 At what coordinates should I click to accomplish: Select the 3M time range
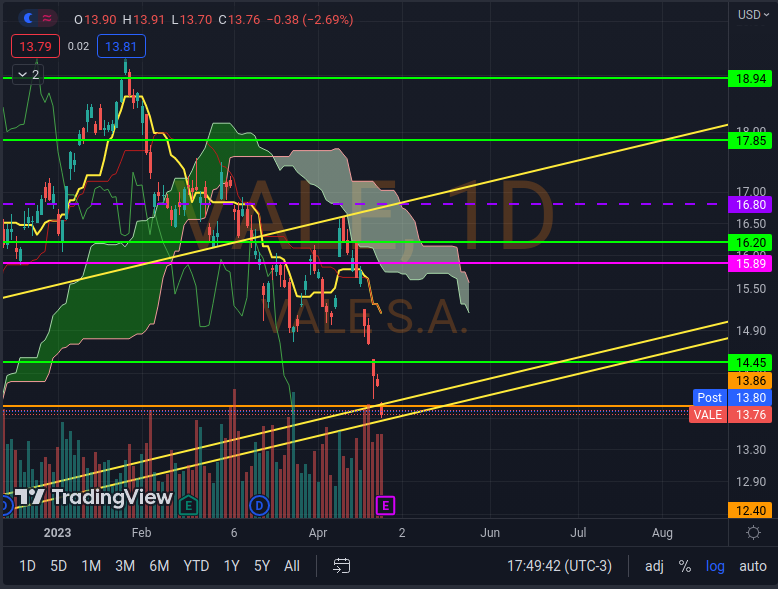click(x=125, y=566)
